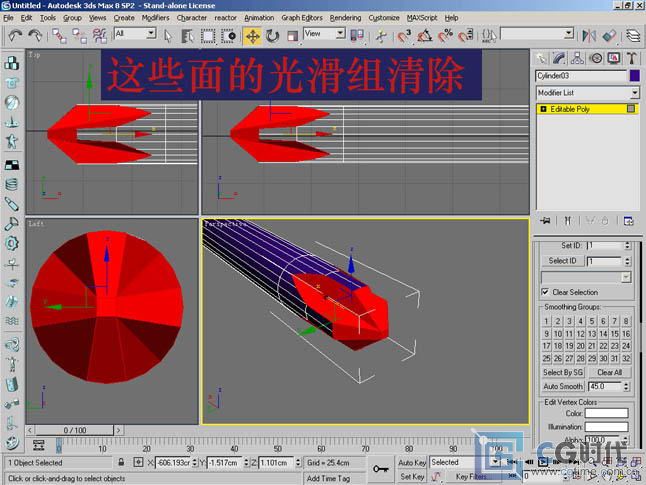Click the Select ID button
Viewport: 646px width, 485px height.
point(562,261)
